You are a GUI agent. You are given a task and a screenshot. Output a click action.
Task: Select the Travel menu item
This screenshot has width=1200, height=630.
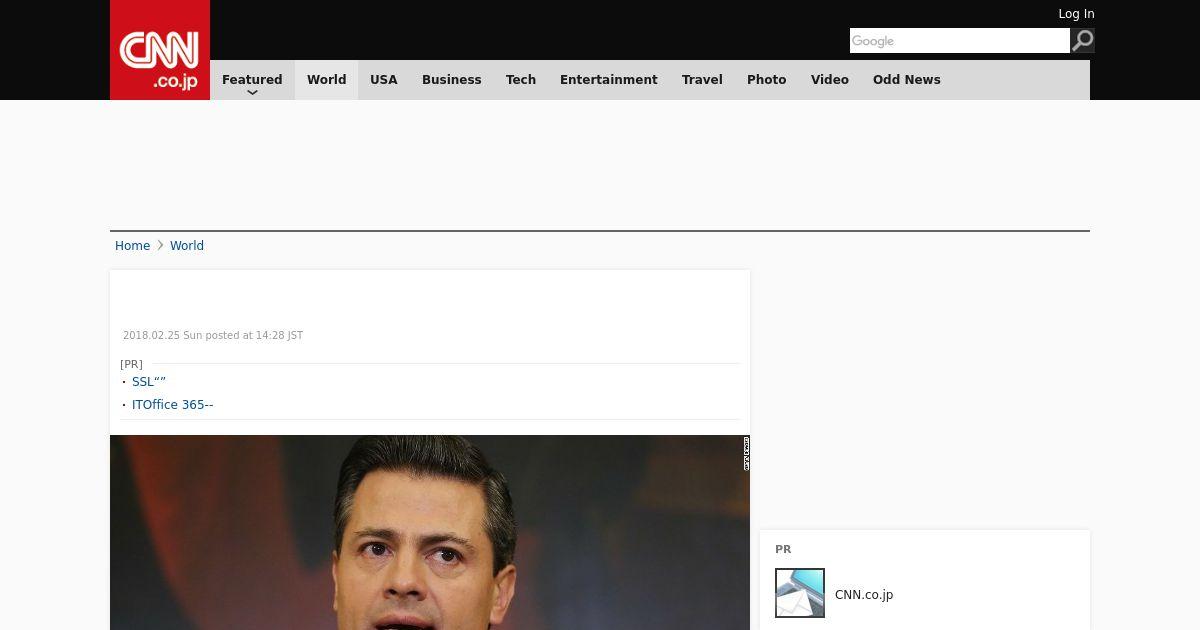point(702,80)
